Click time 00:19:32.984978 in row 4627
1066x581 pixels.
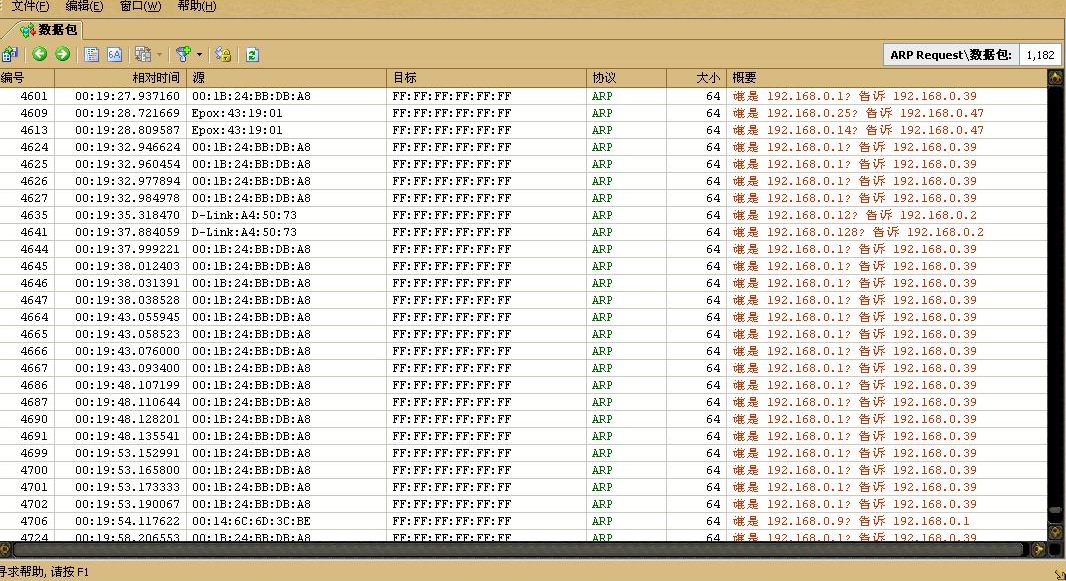coord(127,198)
